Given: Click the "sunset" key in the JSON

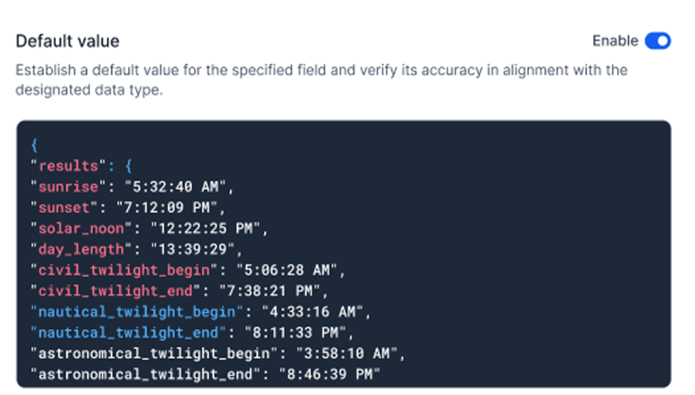Looking at the screenshot, I should (x=64, y=207).
